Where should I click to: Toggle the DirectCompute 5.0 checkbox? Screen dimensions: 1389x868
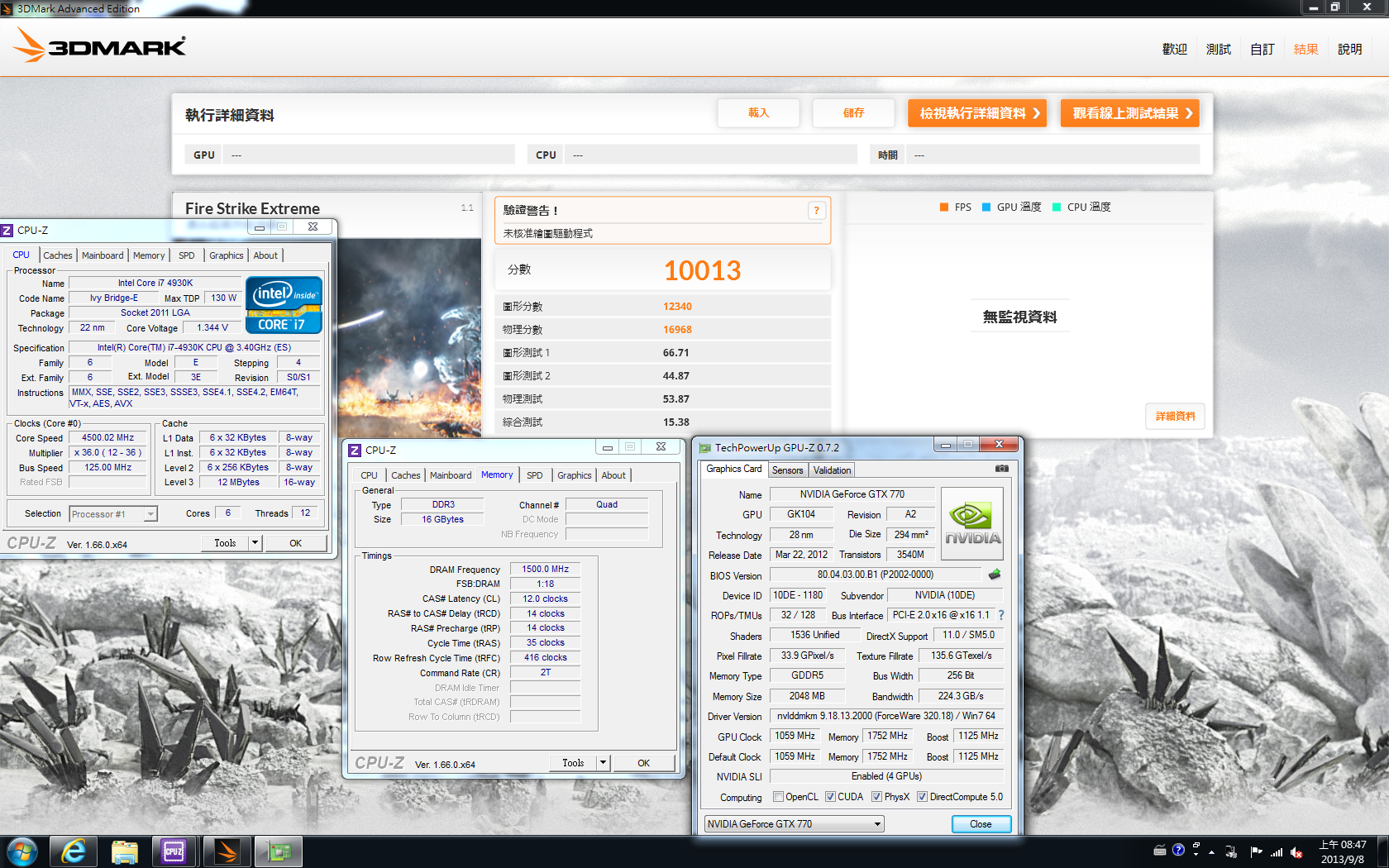(922, 797)
